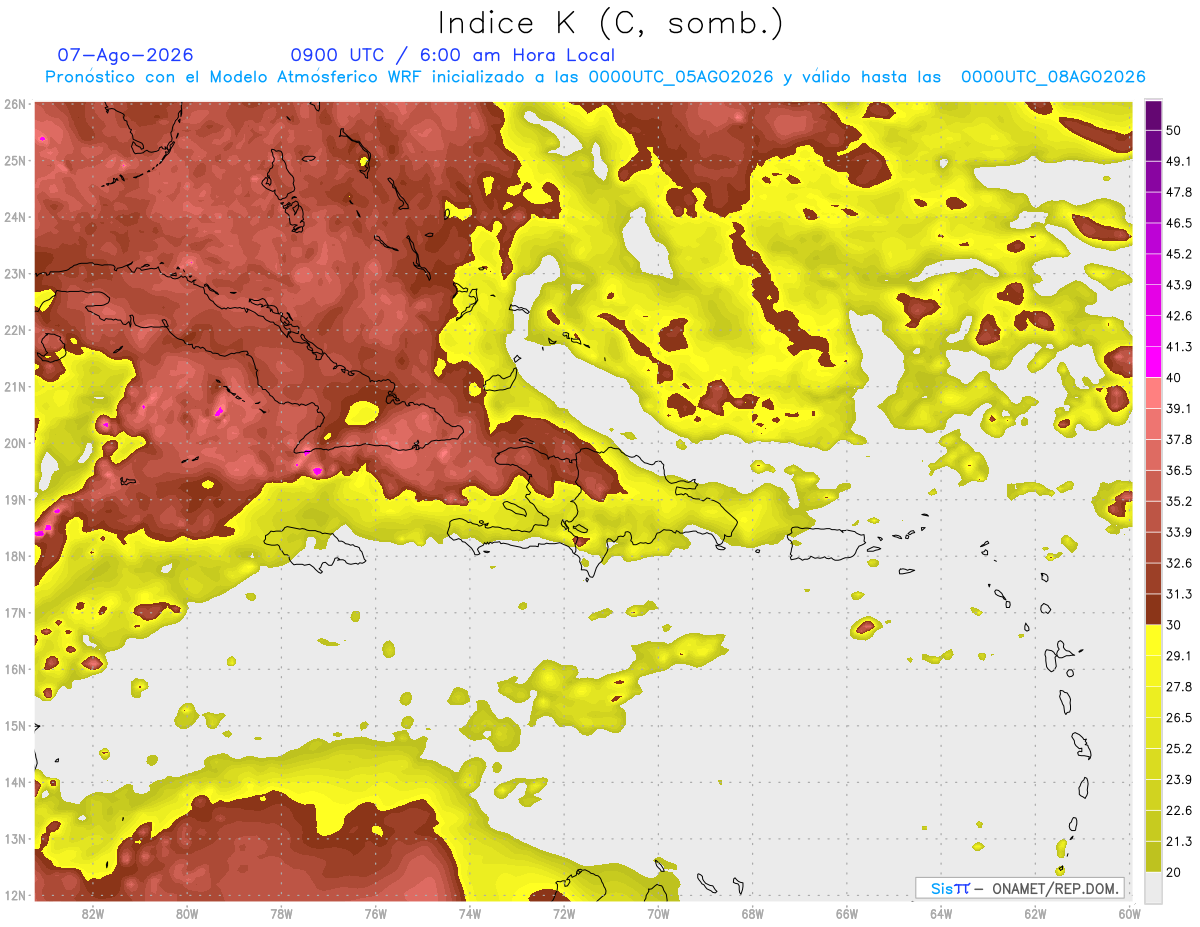Pick the gray colorbar swatch below 20

click(1153, 886)
